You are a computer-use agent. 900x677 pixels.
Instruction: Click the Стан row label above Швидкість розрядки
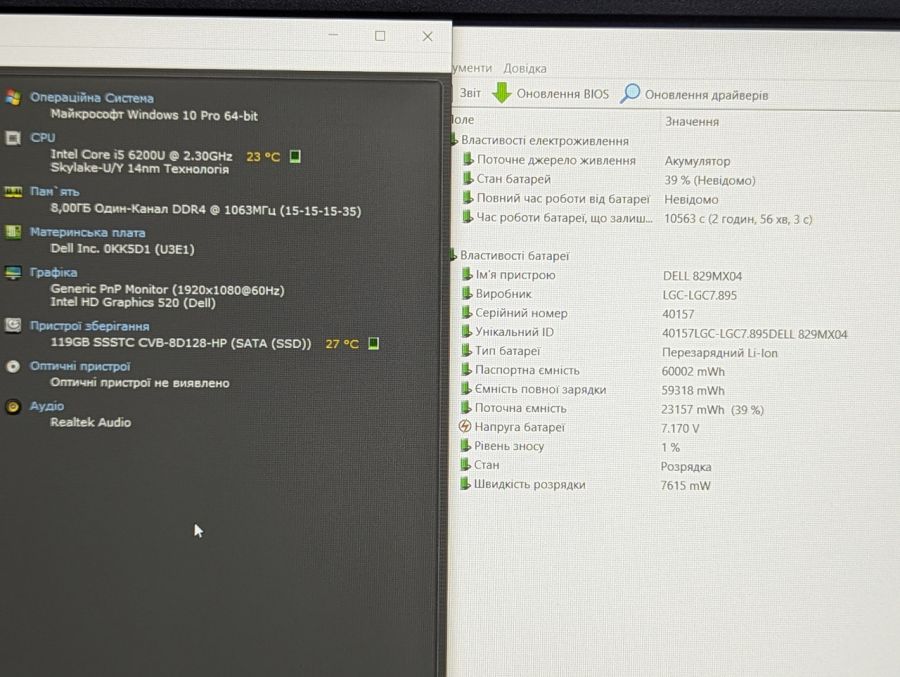(x=487, y=465)
